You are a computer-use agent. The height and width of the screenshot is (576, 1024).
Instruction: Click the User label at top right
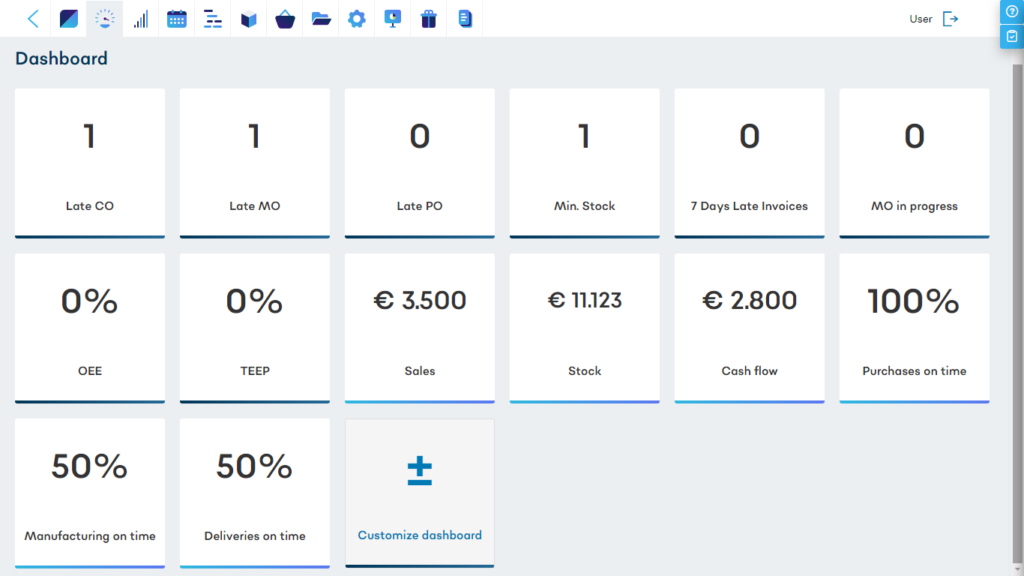tap(920, 19)
